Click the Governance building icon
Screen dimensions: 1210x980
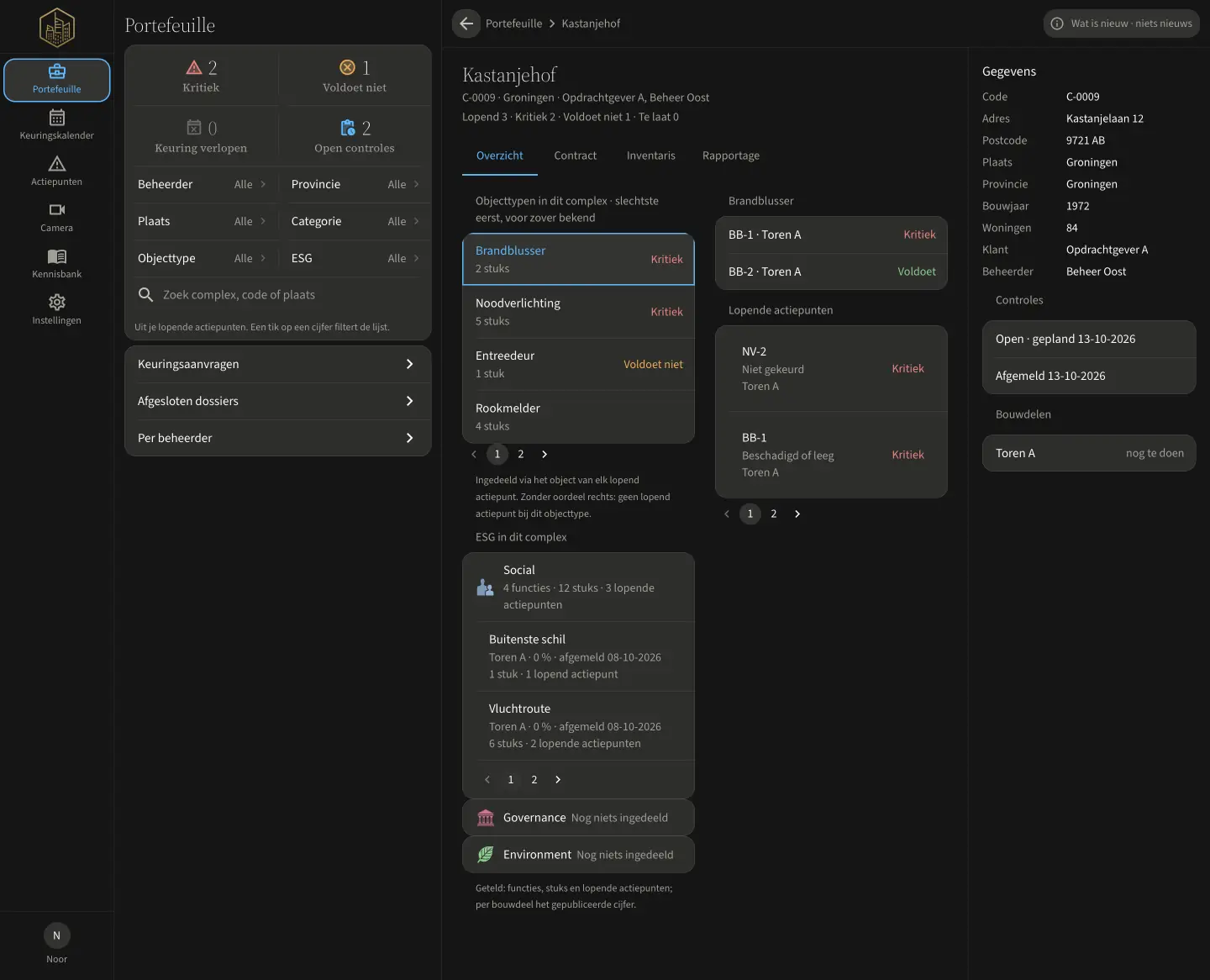point(486,818)
